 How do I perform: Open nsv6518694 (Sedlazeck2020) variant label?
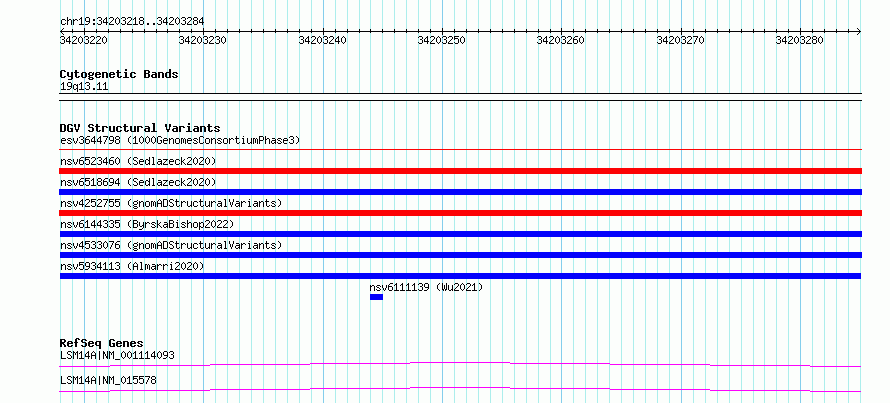coord(138,182)
